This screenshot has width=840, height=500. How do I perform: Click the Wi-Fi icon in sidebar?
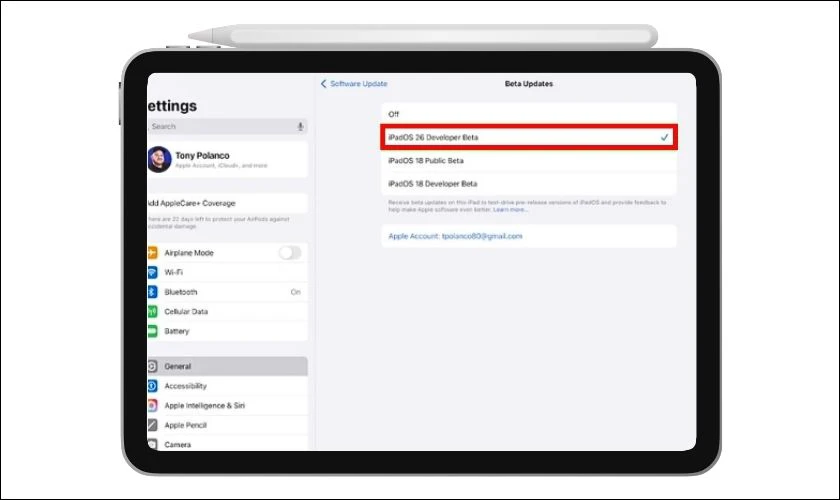click(152, 272)
